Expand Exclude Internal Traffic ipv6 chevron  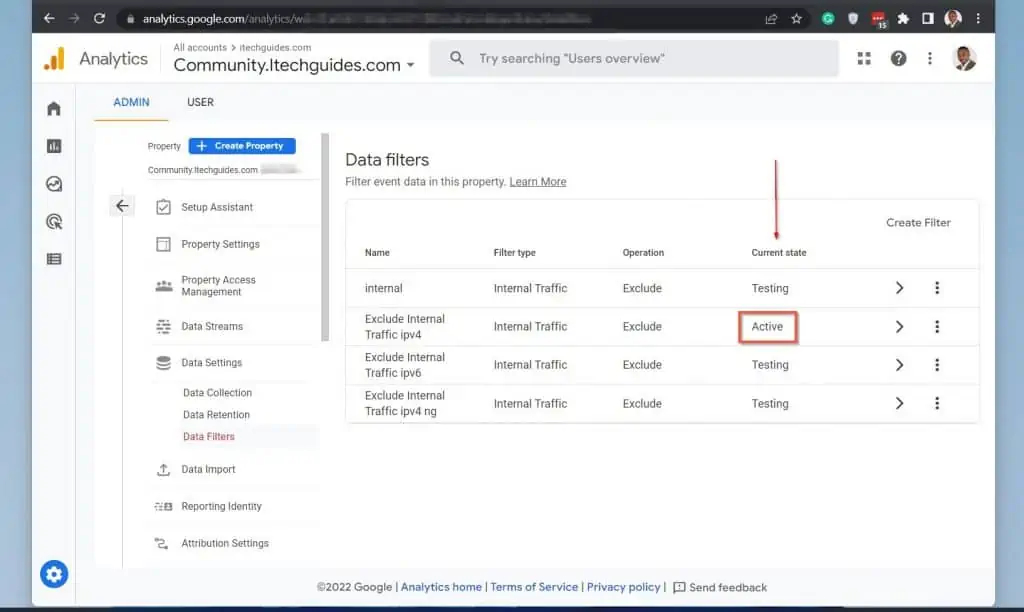tap(899, 365)
